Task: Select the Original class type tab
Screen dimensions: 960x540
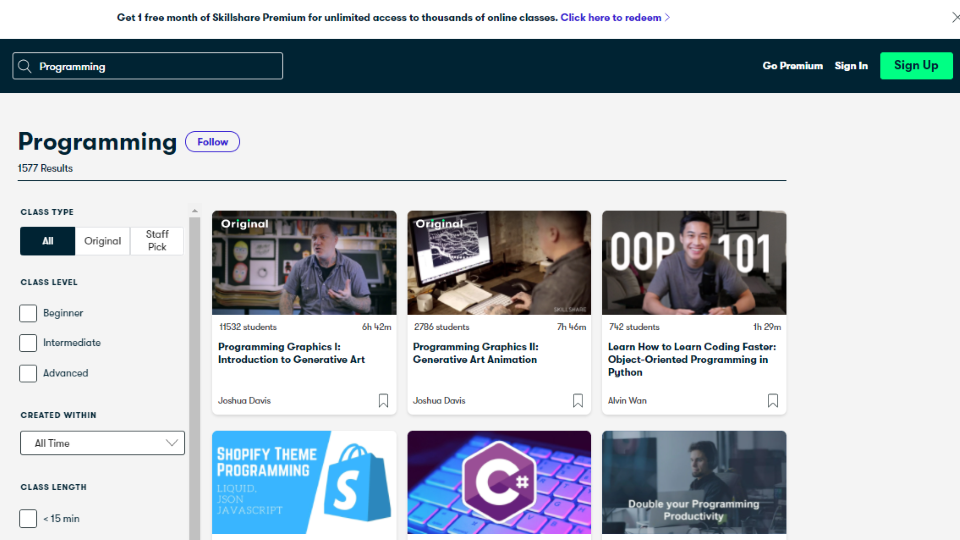Action: point(102,241)
